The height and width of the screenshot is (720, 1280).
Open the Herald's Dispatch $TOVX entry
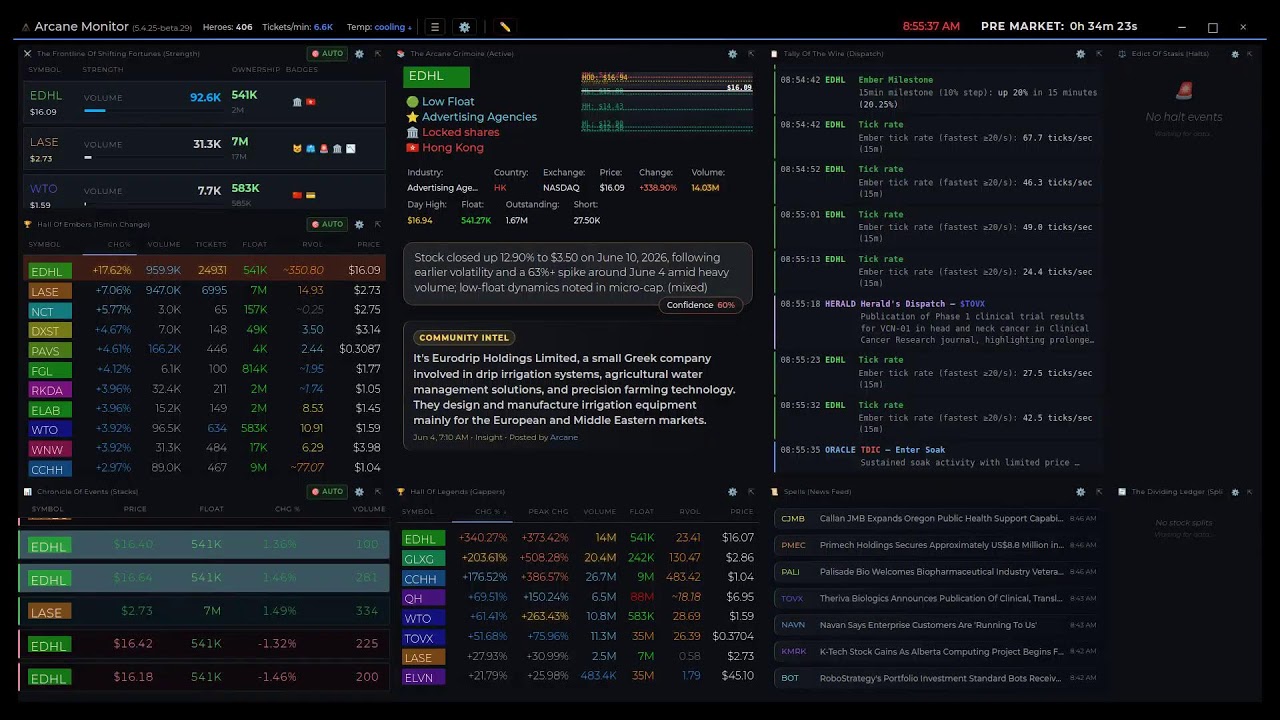938,322
